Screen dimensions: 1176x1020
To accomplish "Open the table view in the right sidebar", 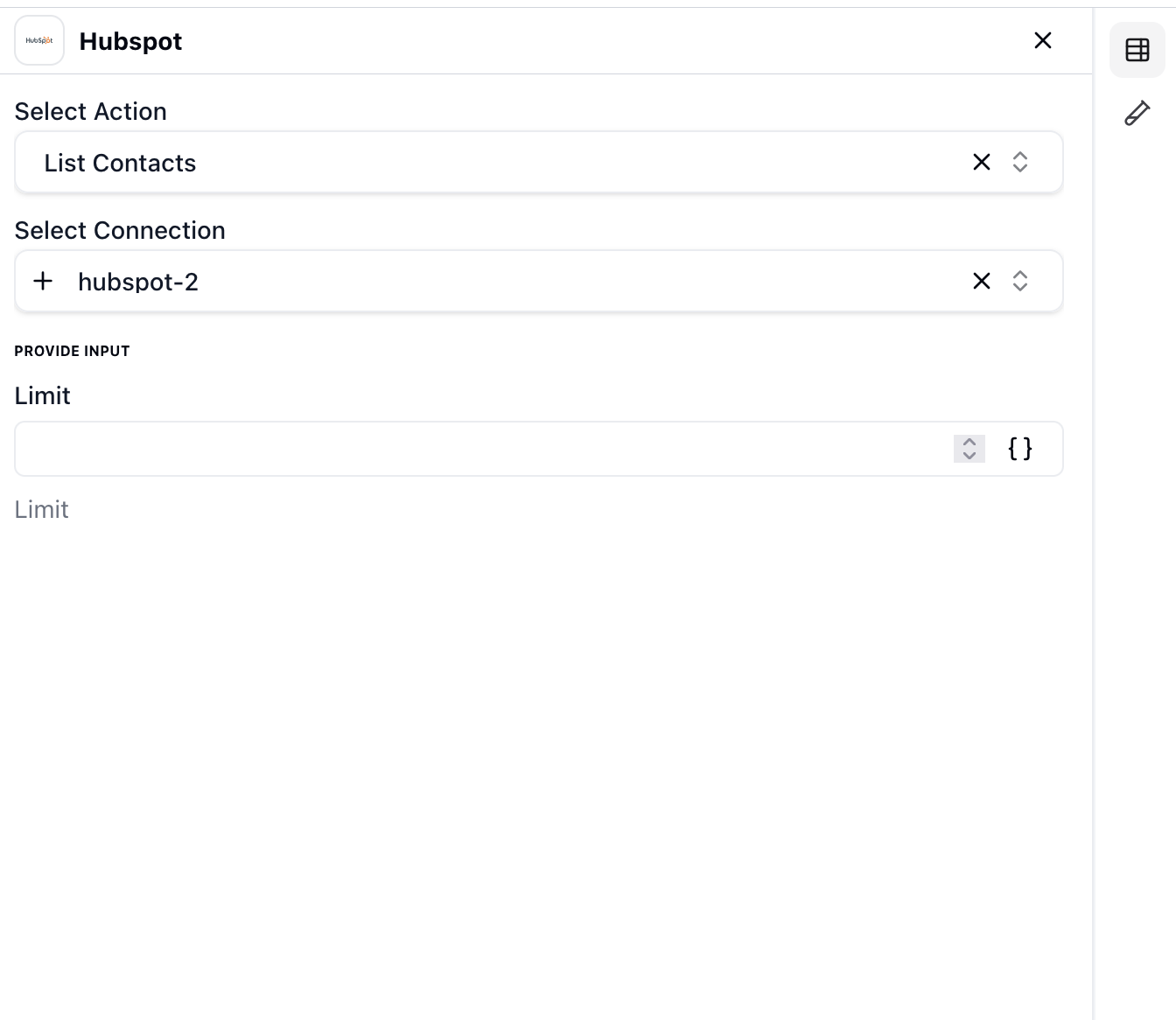I will (1137, 49).
